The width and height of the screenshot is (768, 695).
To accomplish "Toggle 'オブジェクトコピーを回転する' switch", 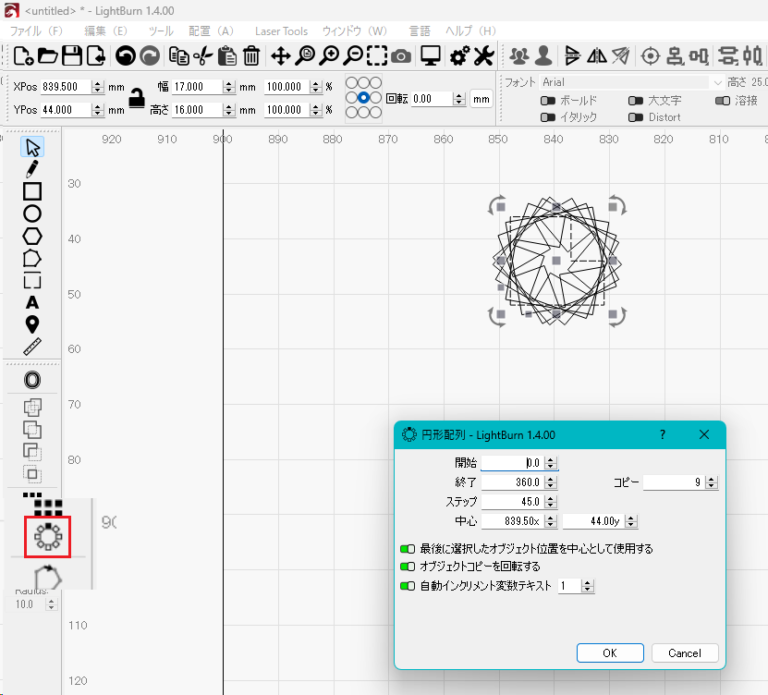I will pyautogui.click(x=407, y=567).
